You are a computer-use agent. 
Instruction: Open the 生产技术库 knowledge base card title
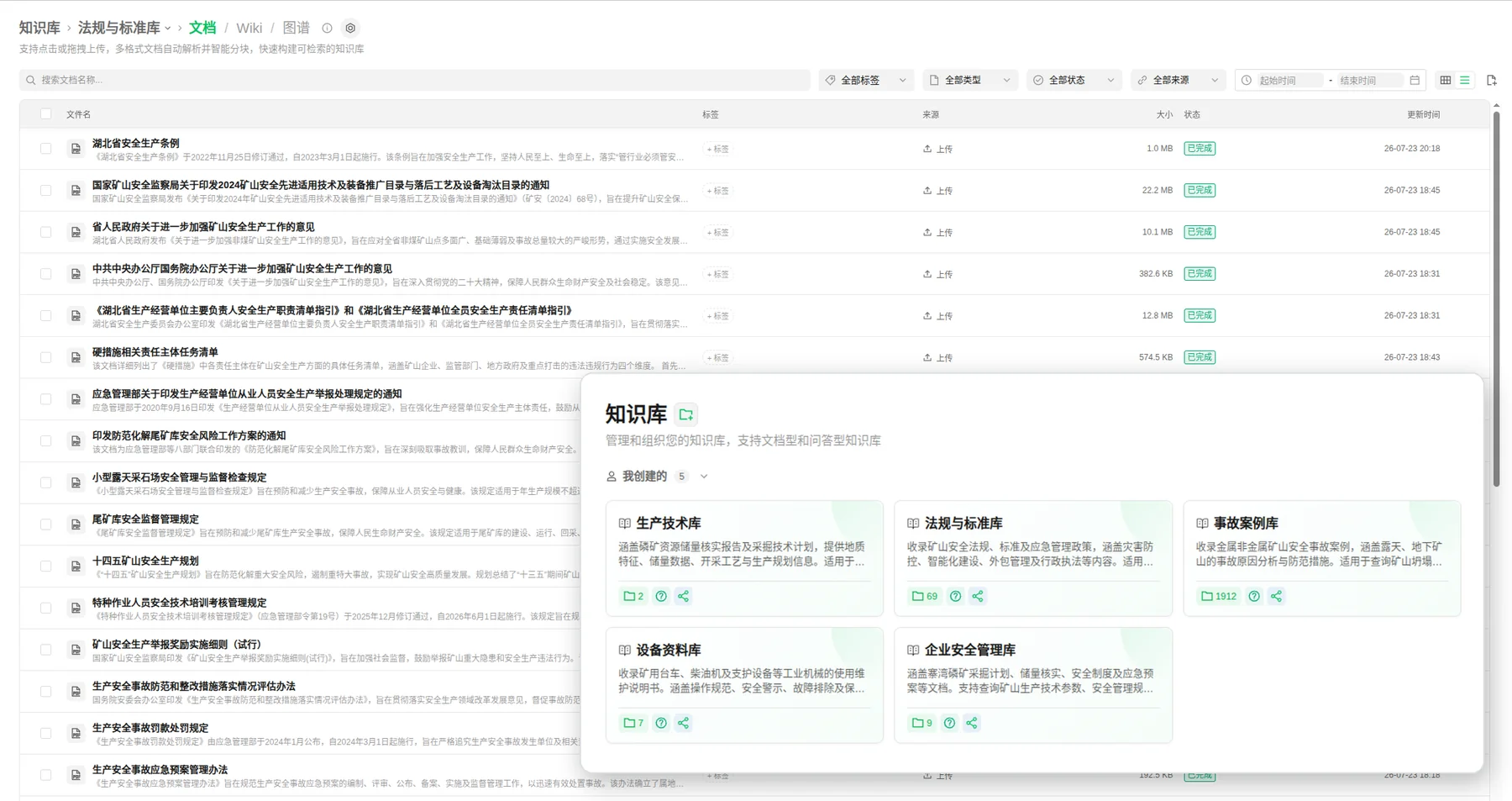[669, 523]
